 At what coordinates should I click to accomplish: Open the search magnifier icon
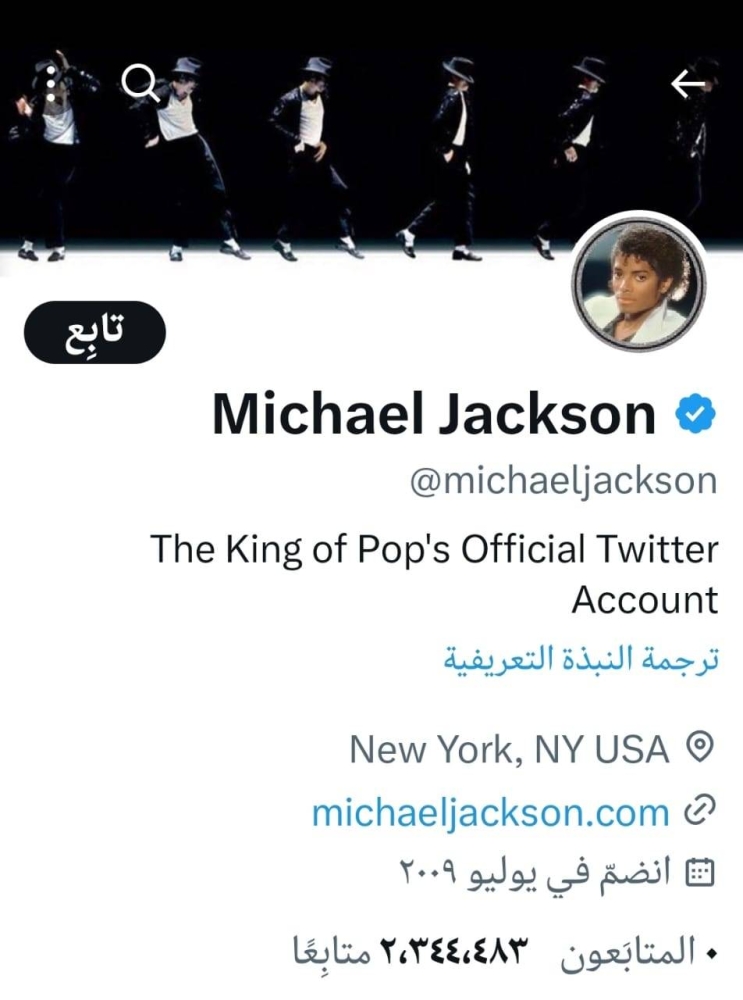(140, 83)
